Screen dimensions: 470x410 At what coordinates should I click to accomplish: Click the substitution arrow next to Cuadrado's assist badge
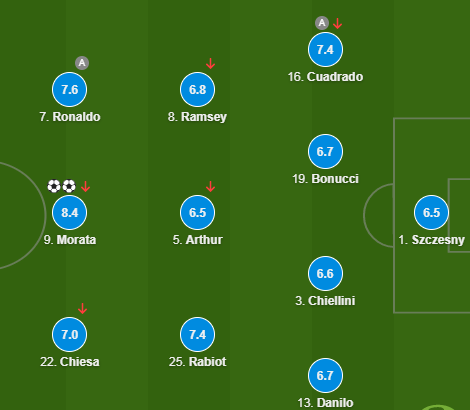point(338,23)
